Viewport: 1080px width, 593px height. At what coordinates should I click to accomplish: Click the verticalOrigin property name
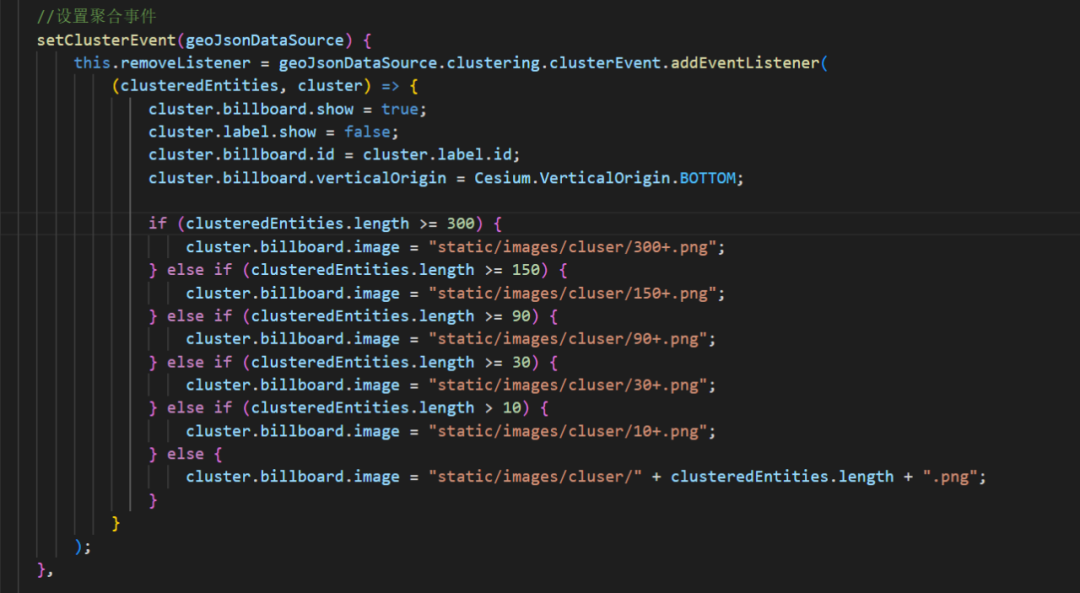pos(381,178)
